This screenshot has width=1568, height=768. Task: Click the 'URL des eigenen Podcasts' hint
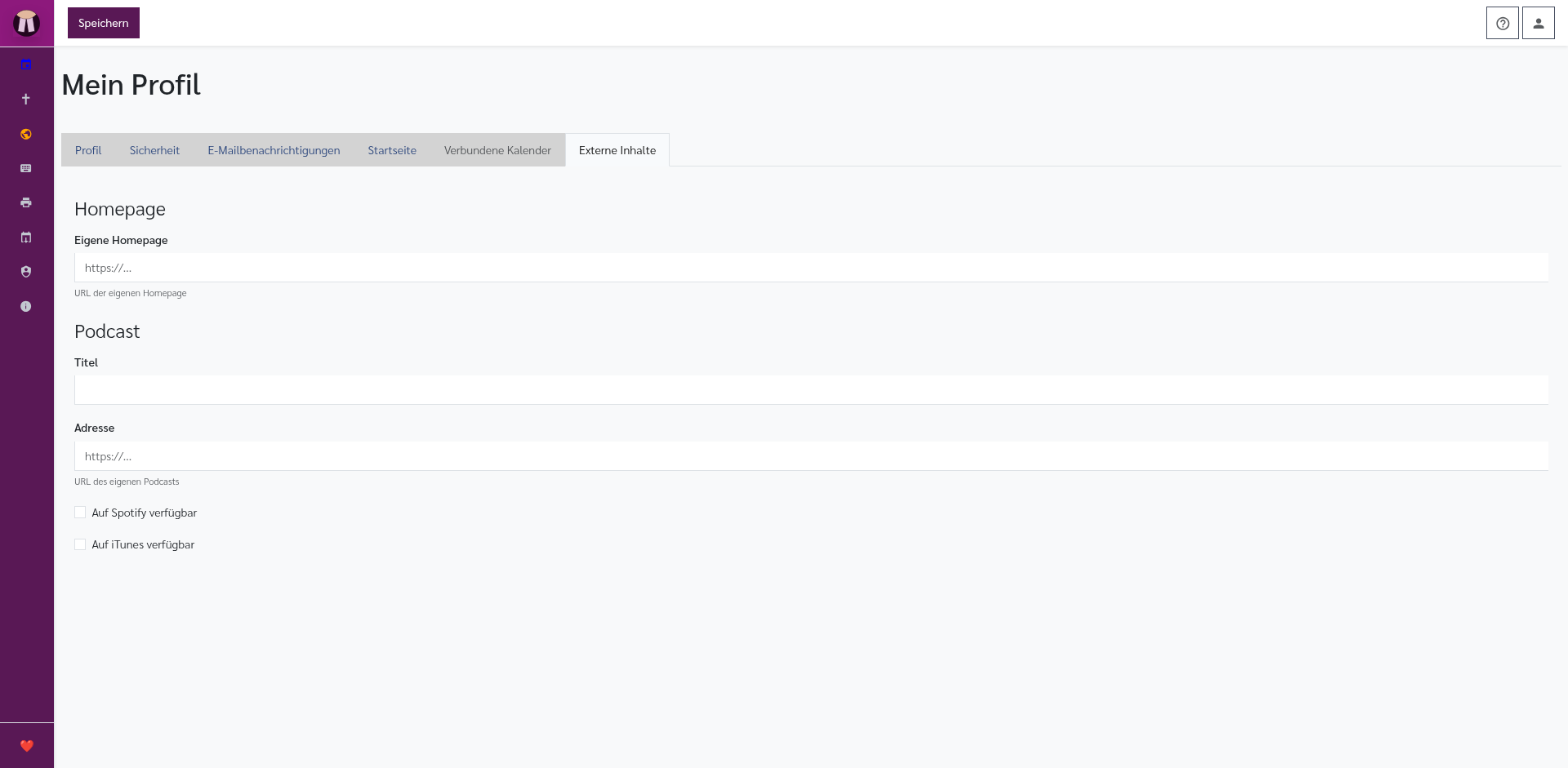(x=127, y=482)
